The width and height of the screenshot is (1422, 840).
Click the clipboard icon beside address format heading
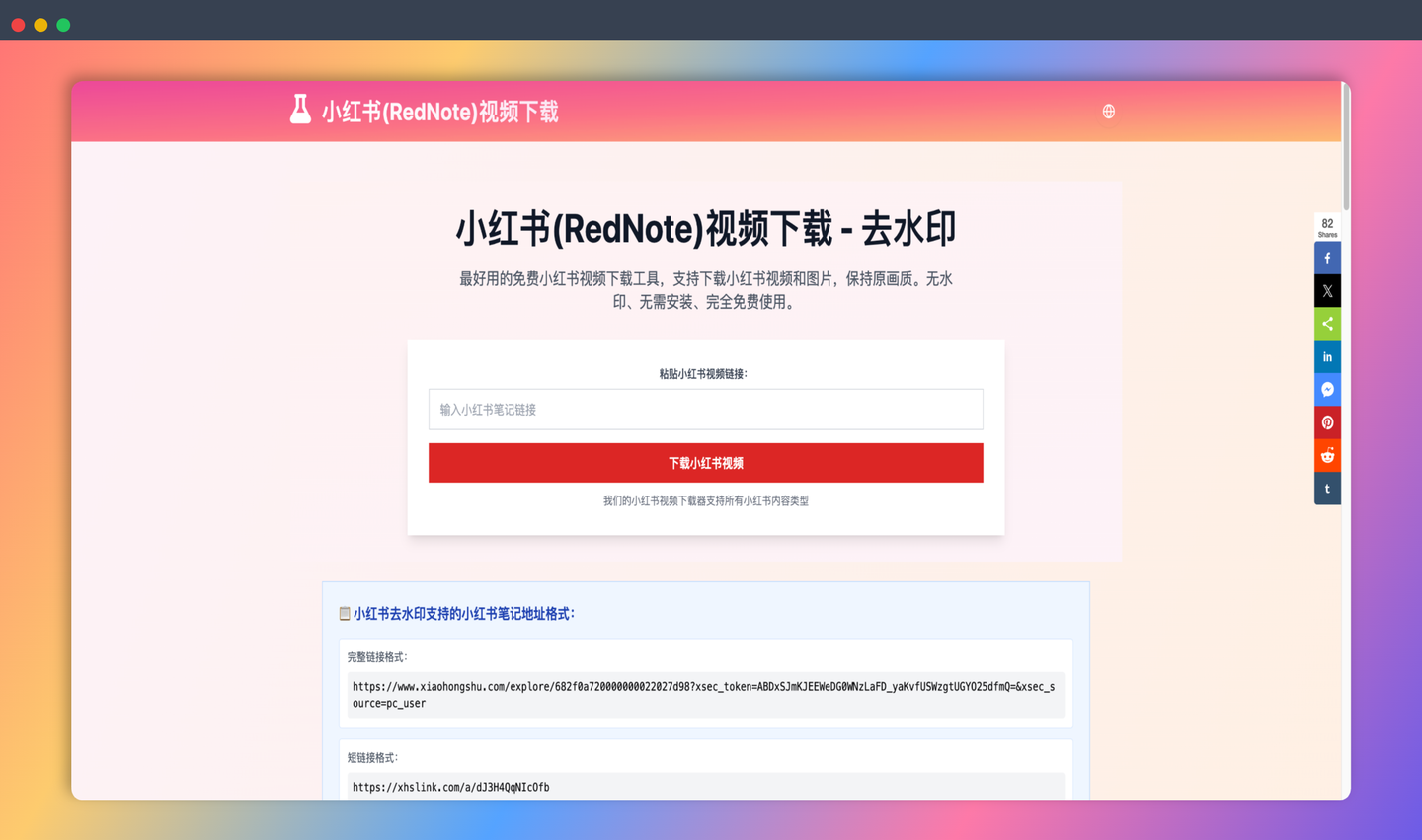click(345, 614)
